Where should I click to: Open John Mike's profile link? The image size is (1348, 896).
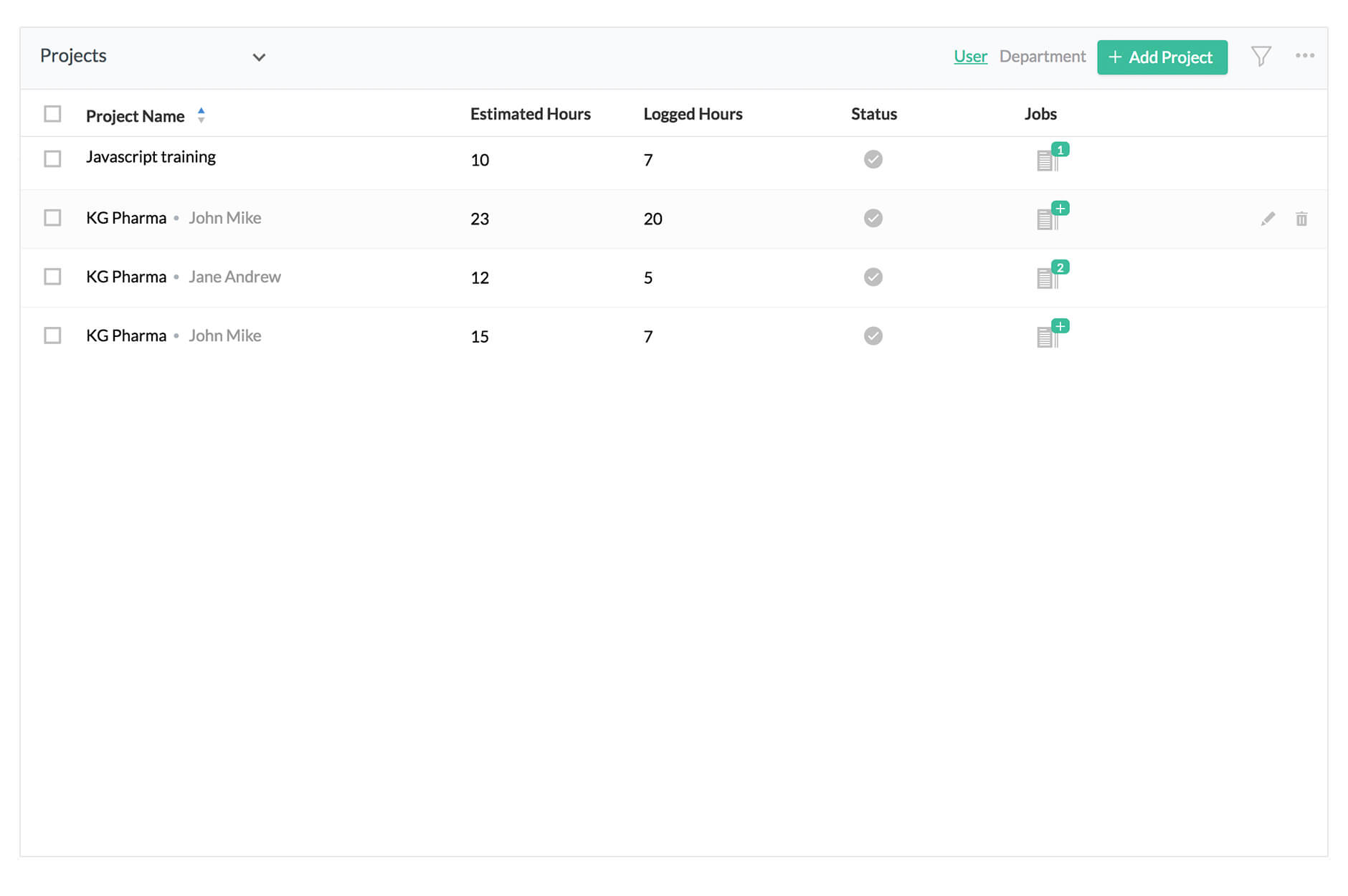[224, 217]
